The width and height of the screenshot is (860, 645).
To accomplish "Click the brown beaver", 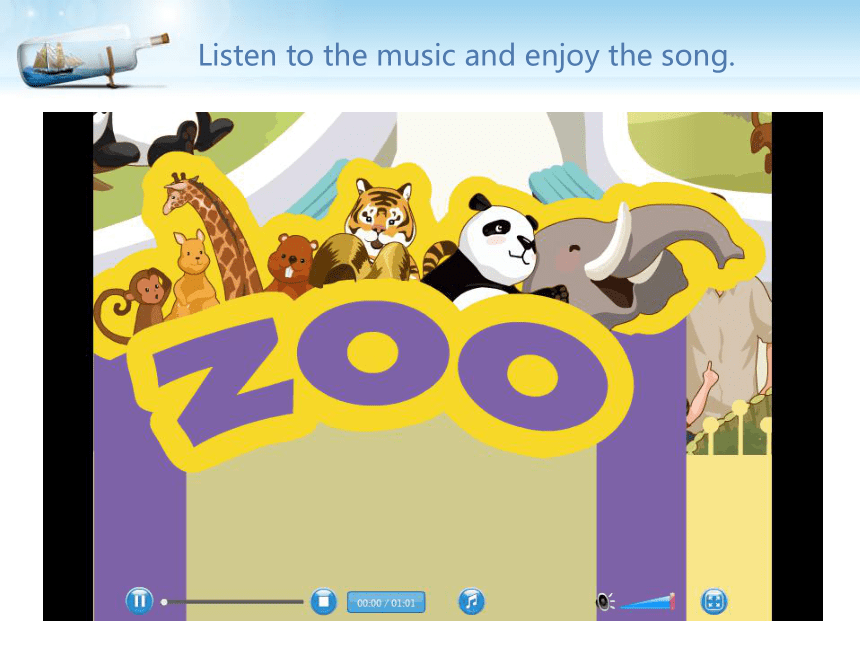I will coord(291,263).
